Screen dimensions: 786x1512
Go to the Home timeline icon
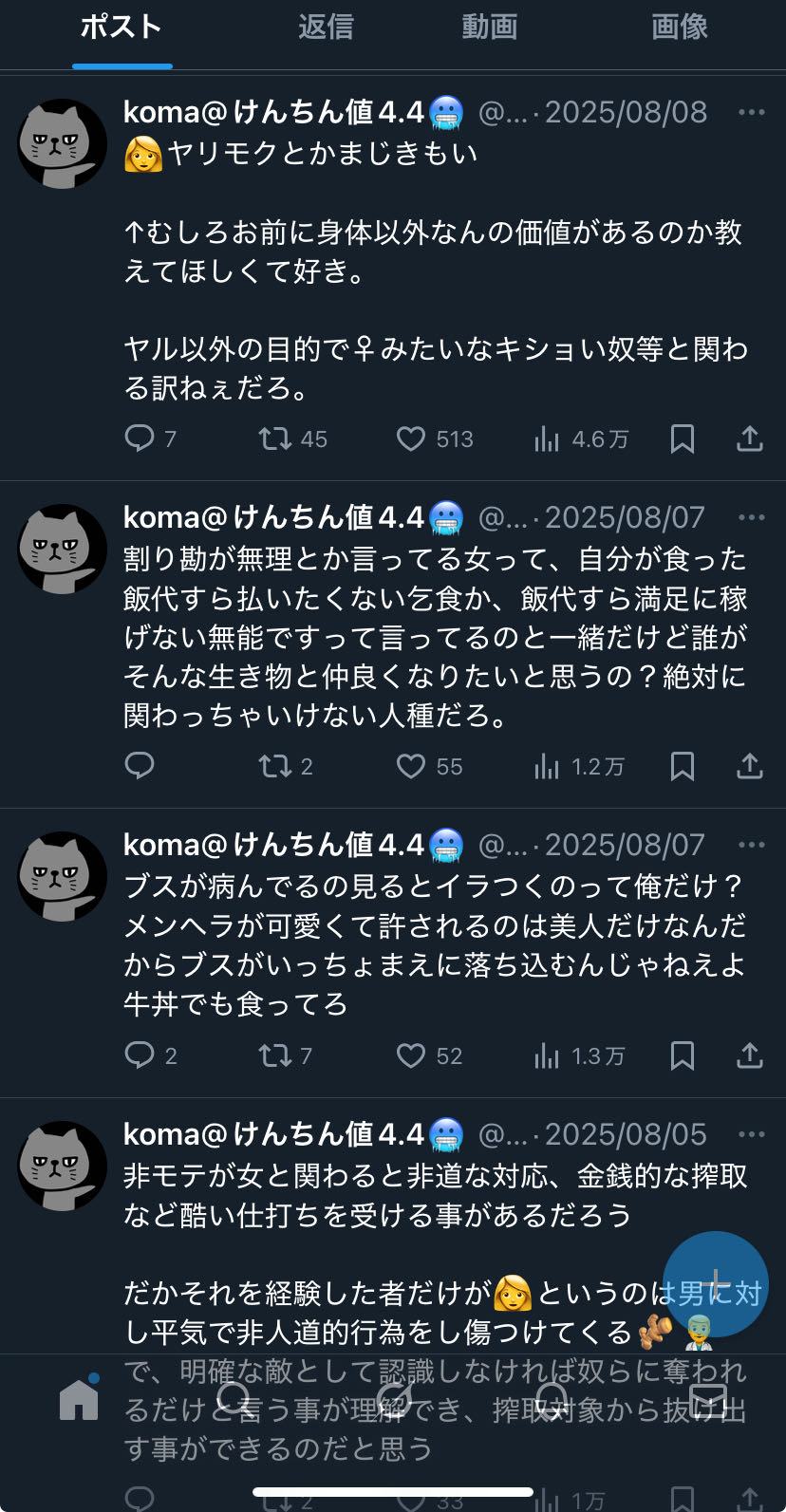pos(79,1399)
